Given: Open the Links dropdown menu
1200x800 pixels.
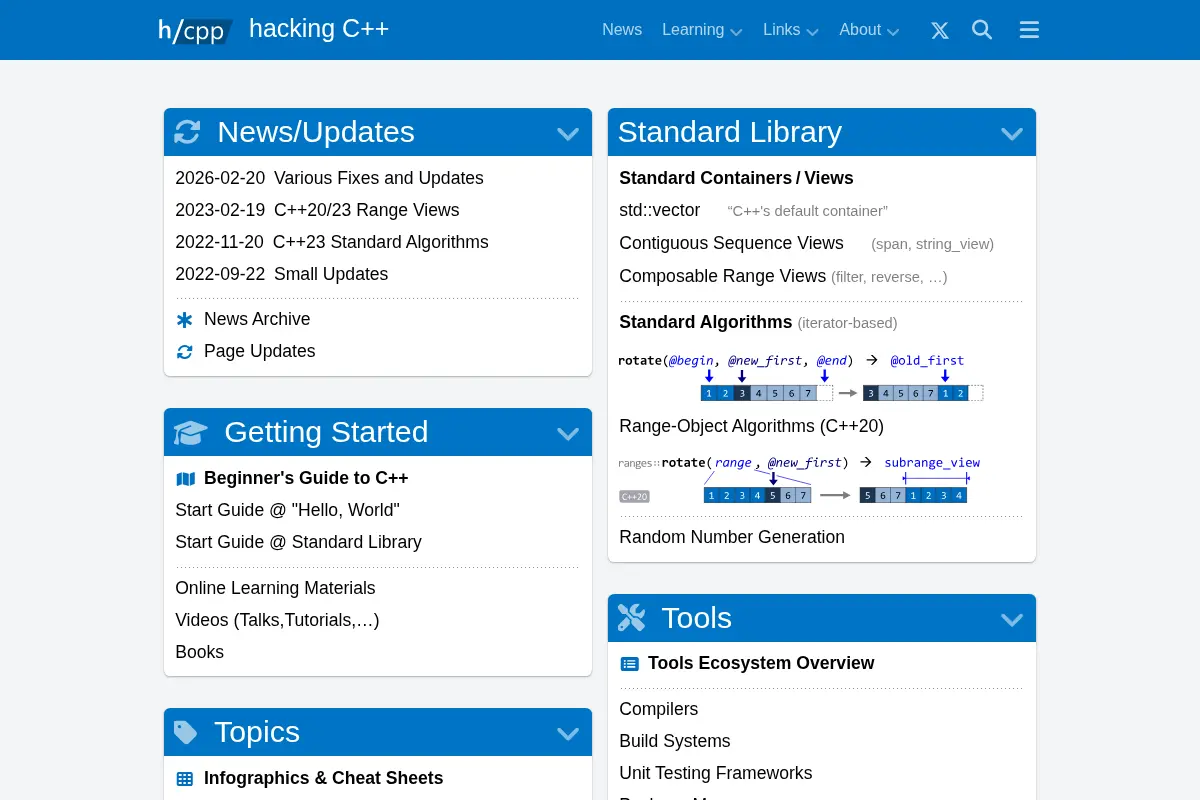Looking at the screenshot, I should (x=791, y=30).
